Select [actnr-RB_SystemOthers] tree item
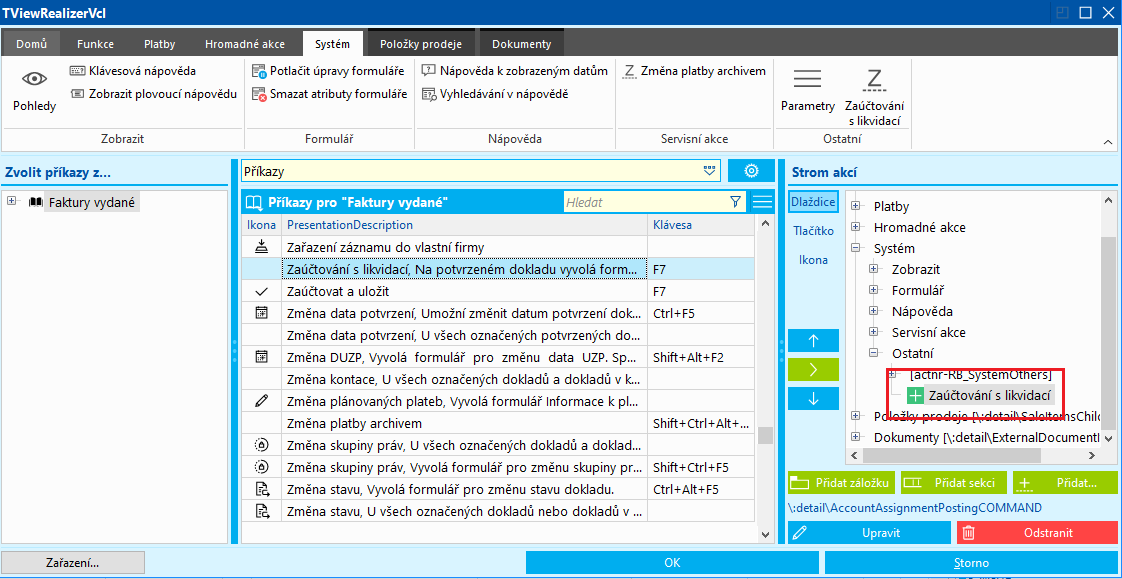The image size is (1122, 579). 980,374
